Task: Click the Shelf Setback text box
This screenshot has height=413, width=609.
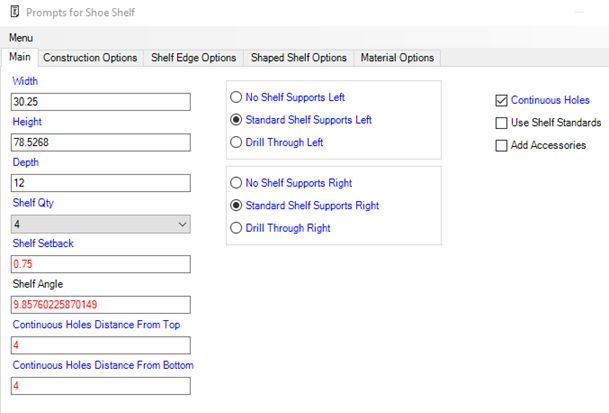Action: (x=100, y=264)
